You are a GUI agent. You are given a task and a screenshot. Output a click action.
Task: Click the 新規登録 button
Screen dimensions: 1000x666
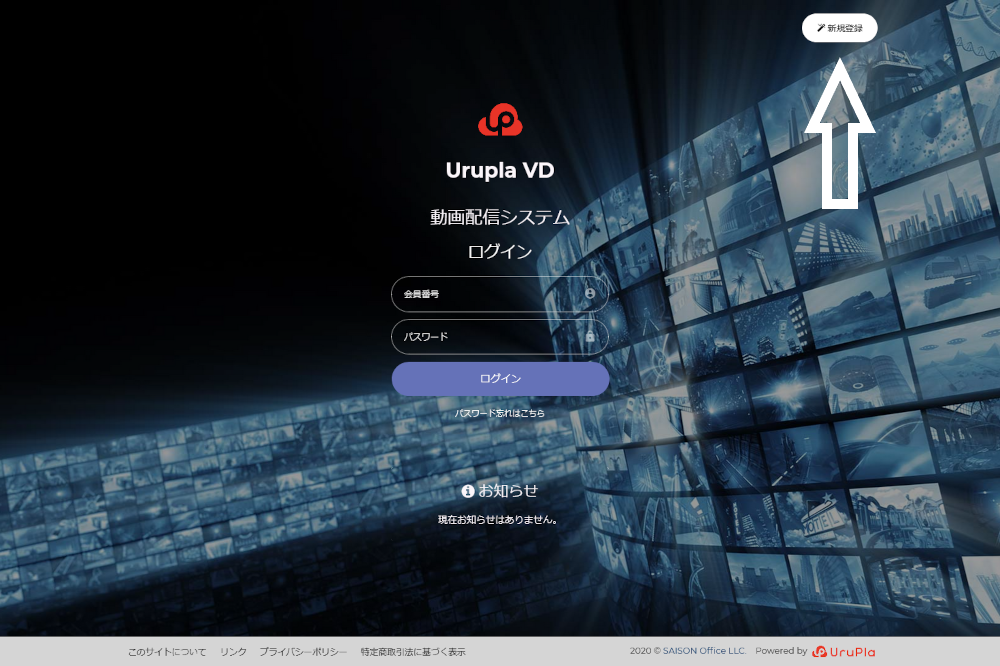point(839,28)
